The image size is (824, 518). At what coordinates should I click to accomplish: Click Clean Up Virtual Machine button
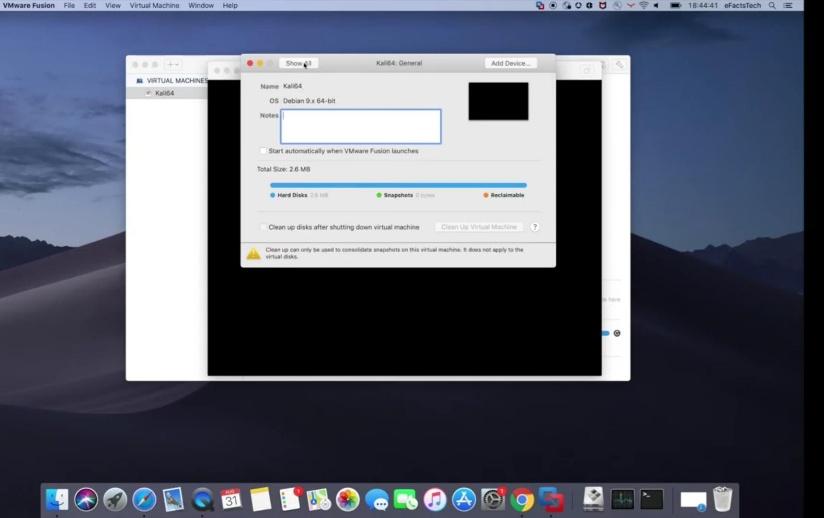click(x=479, y=227)
